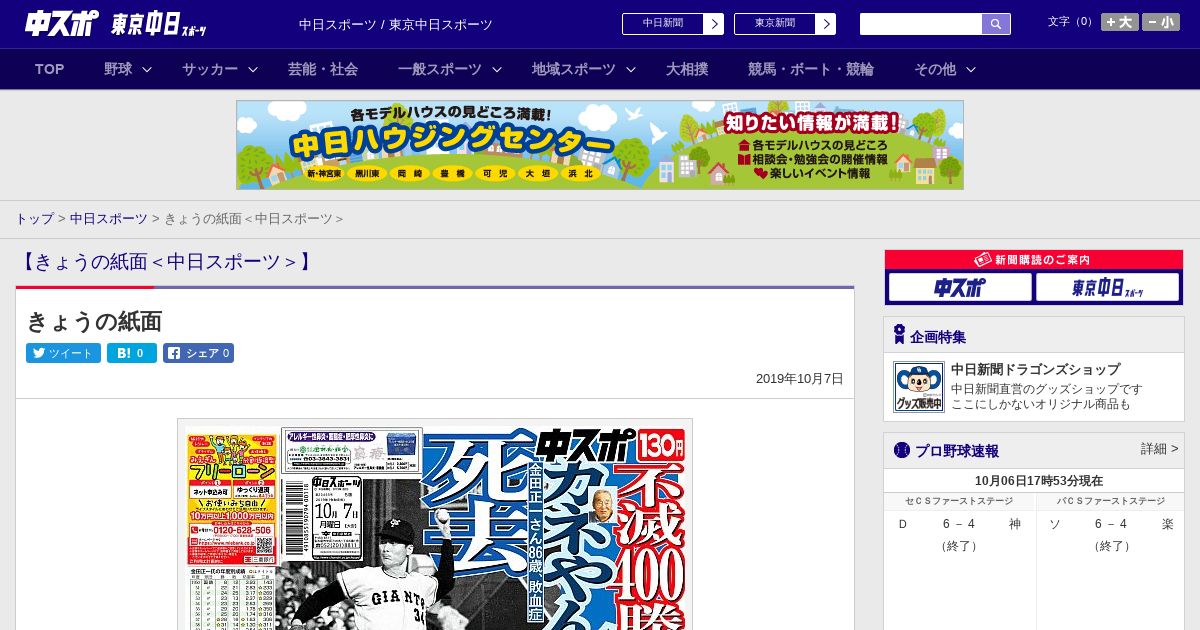This screenshot has width=1200, height=630.
Task: Open 東京中日スポーツ subscription button
Action: pos(1107,288)
